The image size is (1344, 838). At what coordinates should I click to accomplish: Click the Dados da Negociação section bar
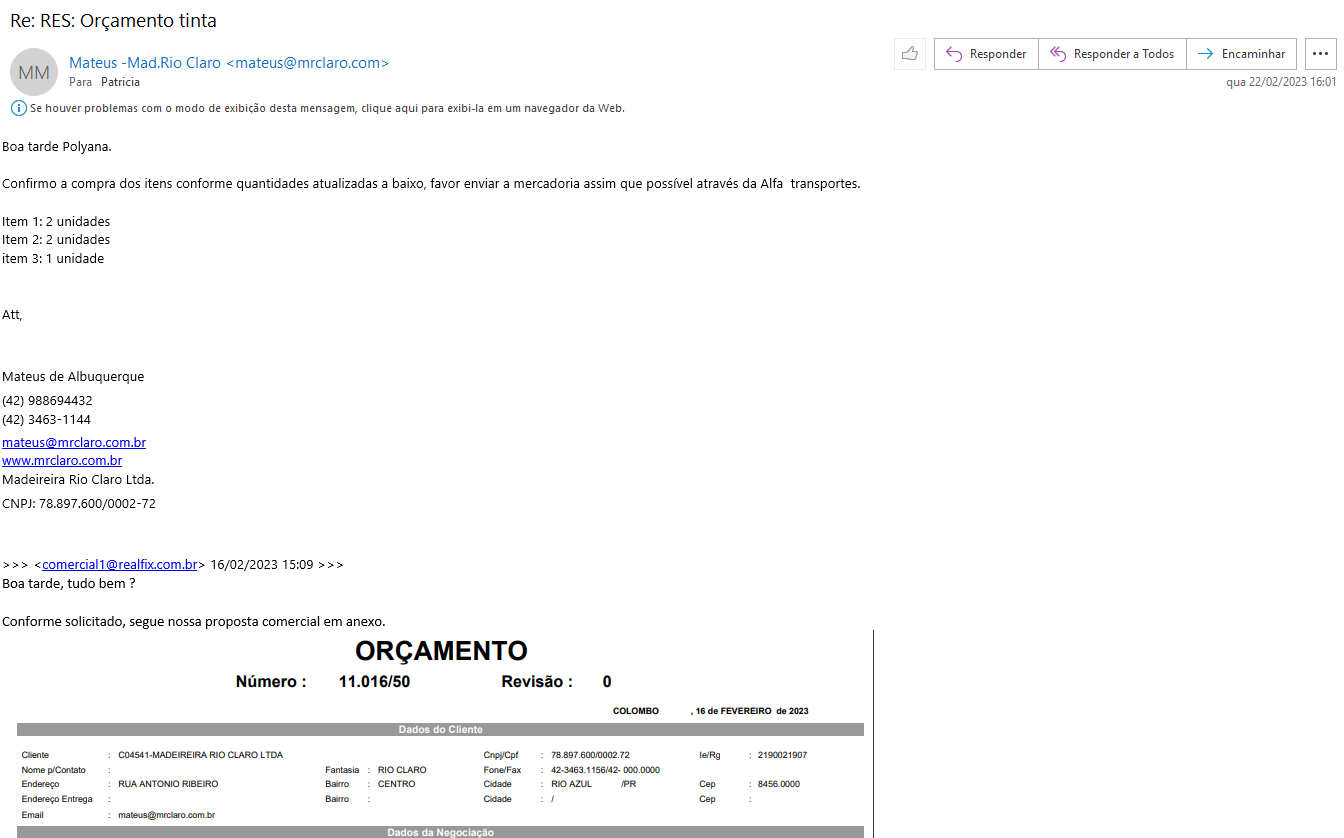pos(440,832)
